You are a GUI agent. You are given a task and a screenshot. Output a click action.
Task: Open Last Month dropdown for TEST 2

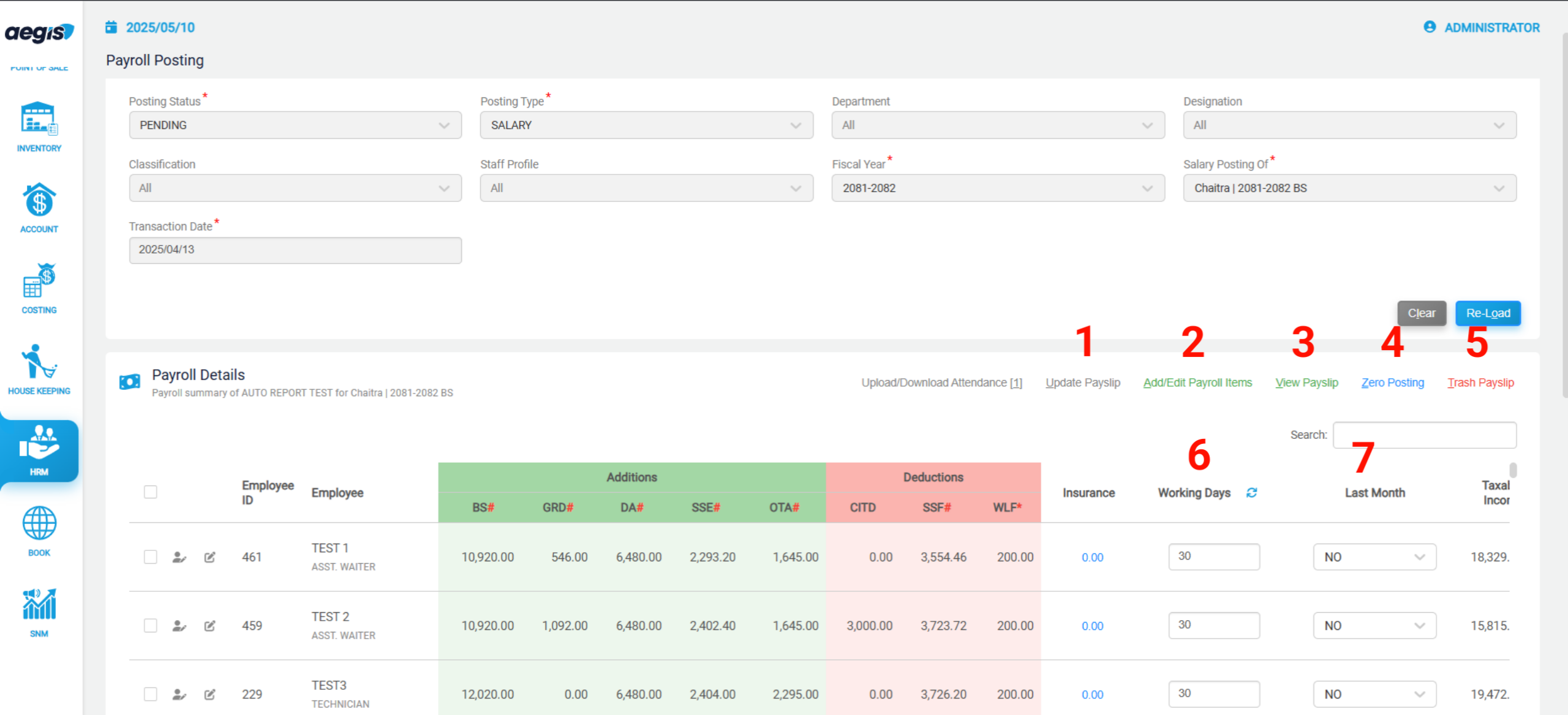(1374, 626)
